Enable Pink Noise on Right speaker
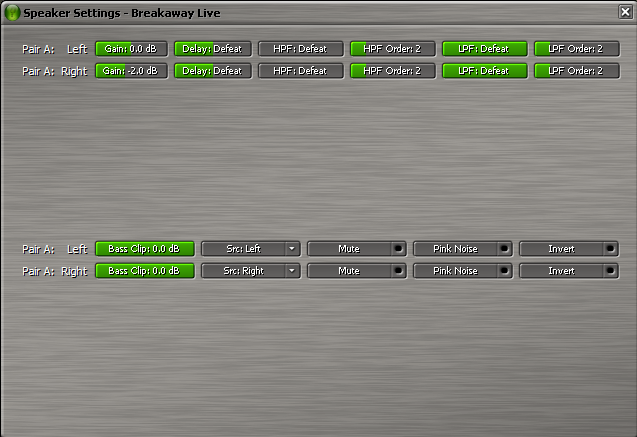The width and height of the screenshot is (637, 437). pyautogui.click(x=462, y=271)
